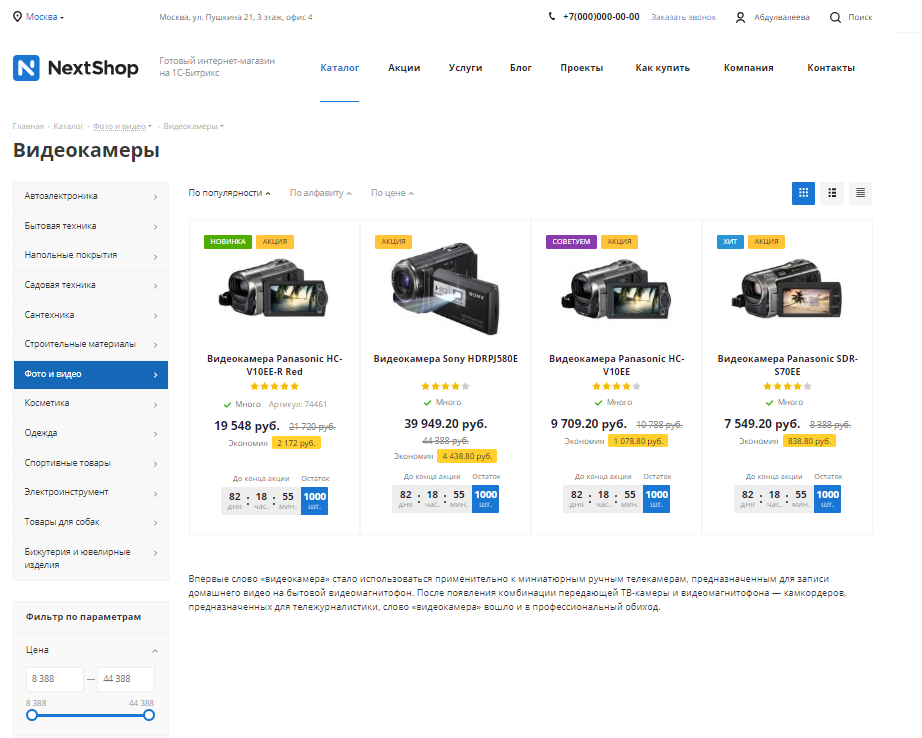Collapse the Цена filter section
This screenshot has height=738, width=922.
(x=155, y=650)
